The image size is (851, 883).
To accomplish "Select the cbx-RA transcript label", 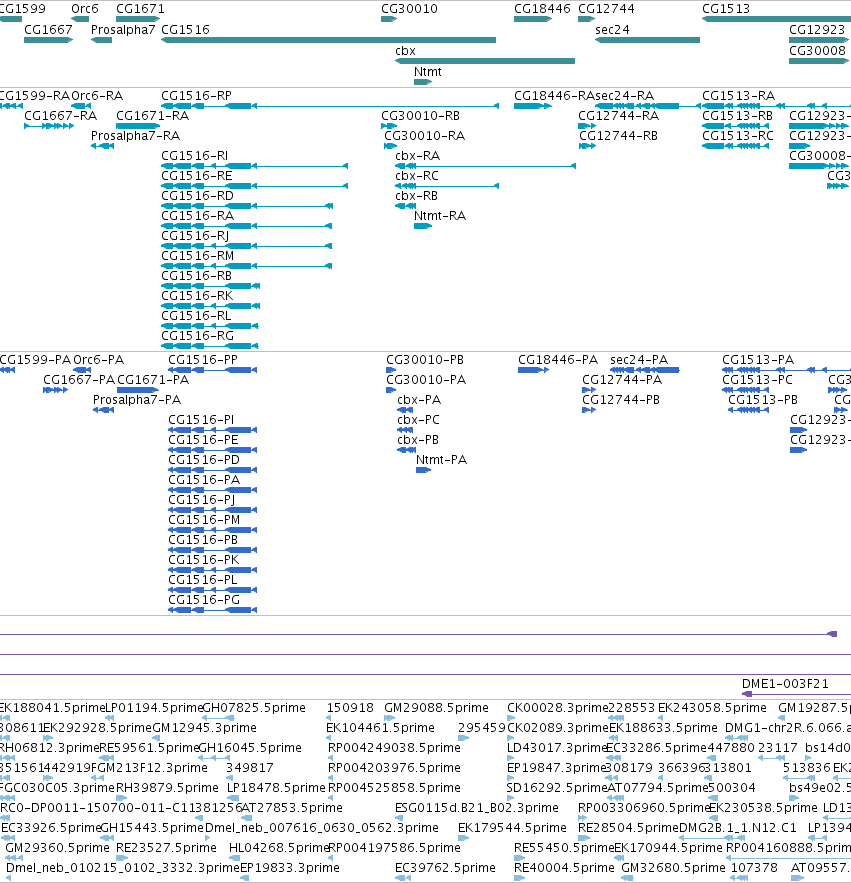I will [x=418, y=156].
